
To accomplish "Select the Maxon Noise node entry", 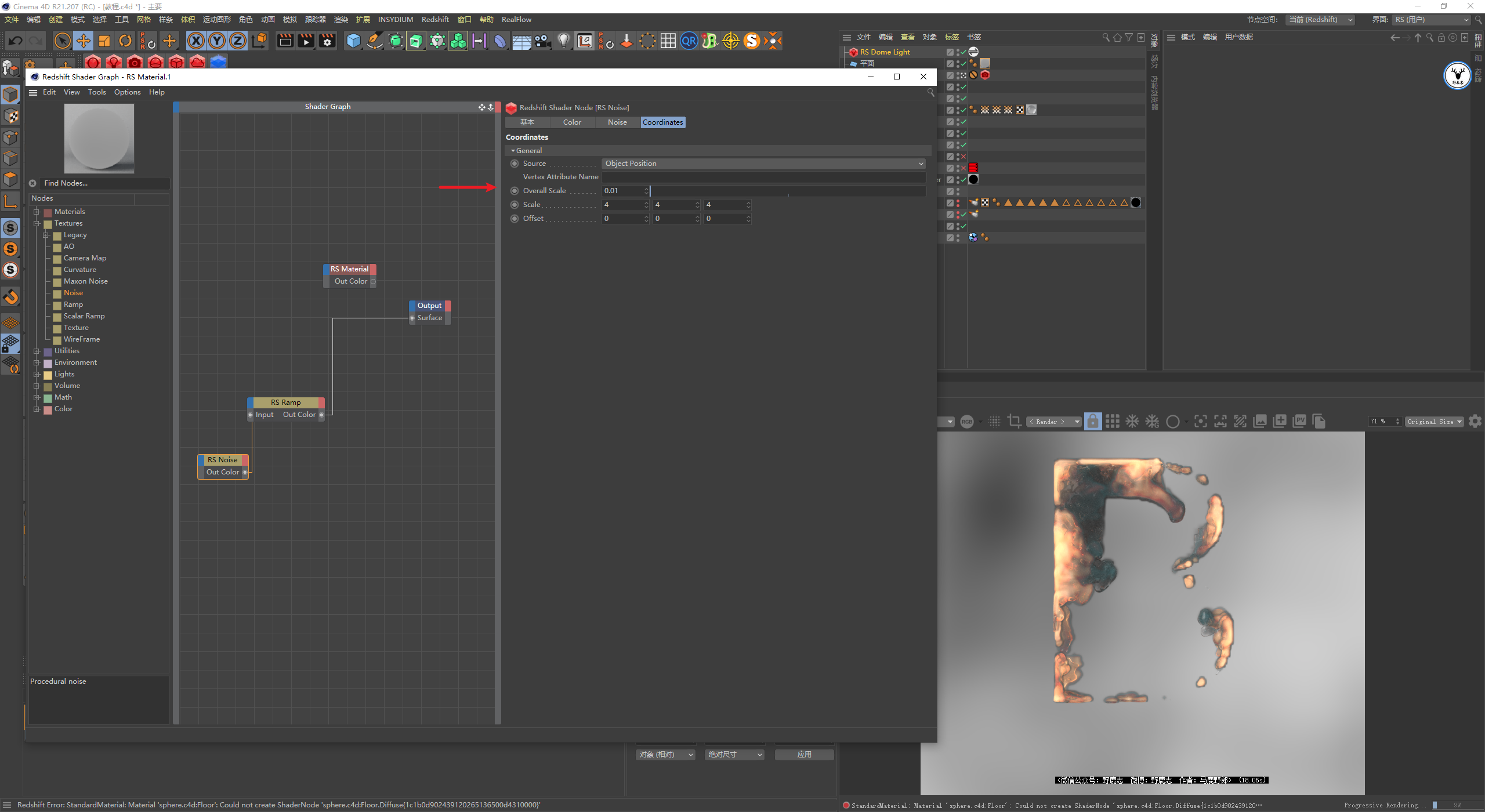I will [x=85, y=281].
